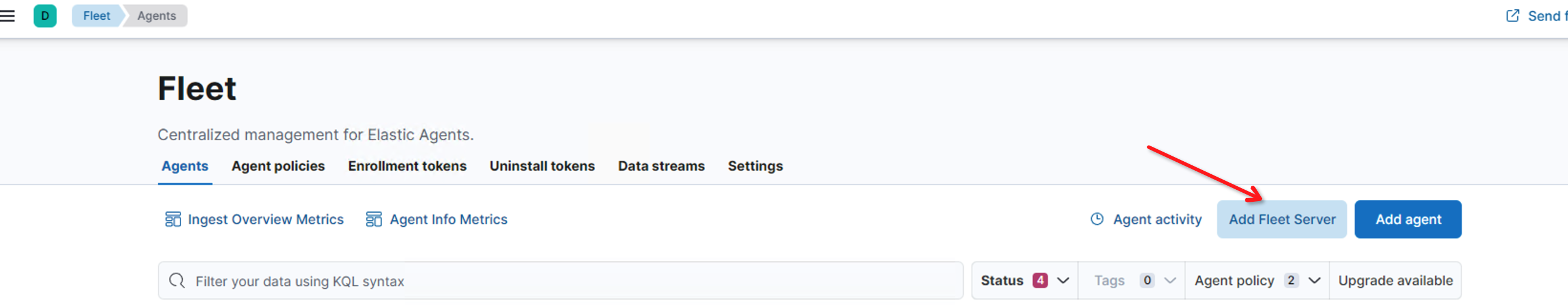Click the Send feedback external link icon

point(1512,16)
